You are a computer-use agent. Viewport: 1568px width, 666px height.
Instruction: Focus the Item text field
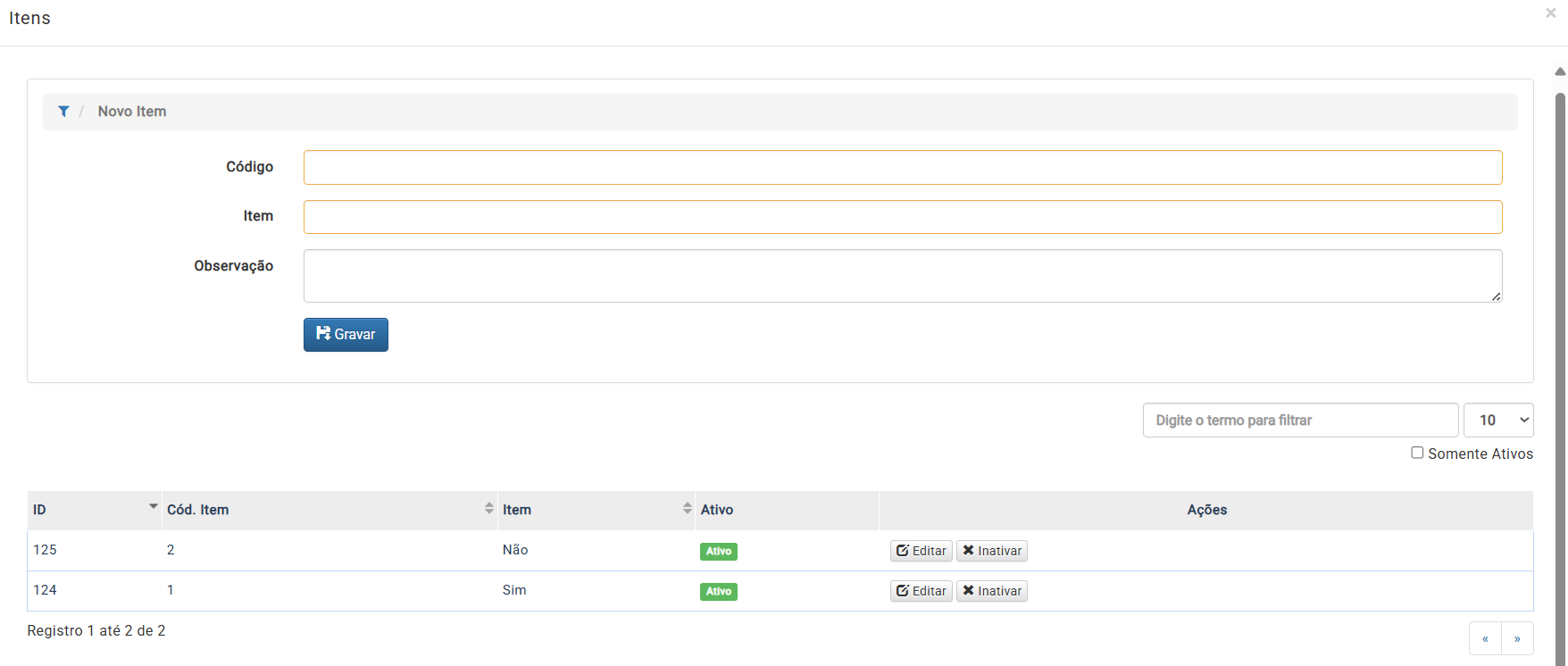pyautogui.click(x=902, y=217)
